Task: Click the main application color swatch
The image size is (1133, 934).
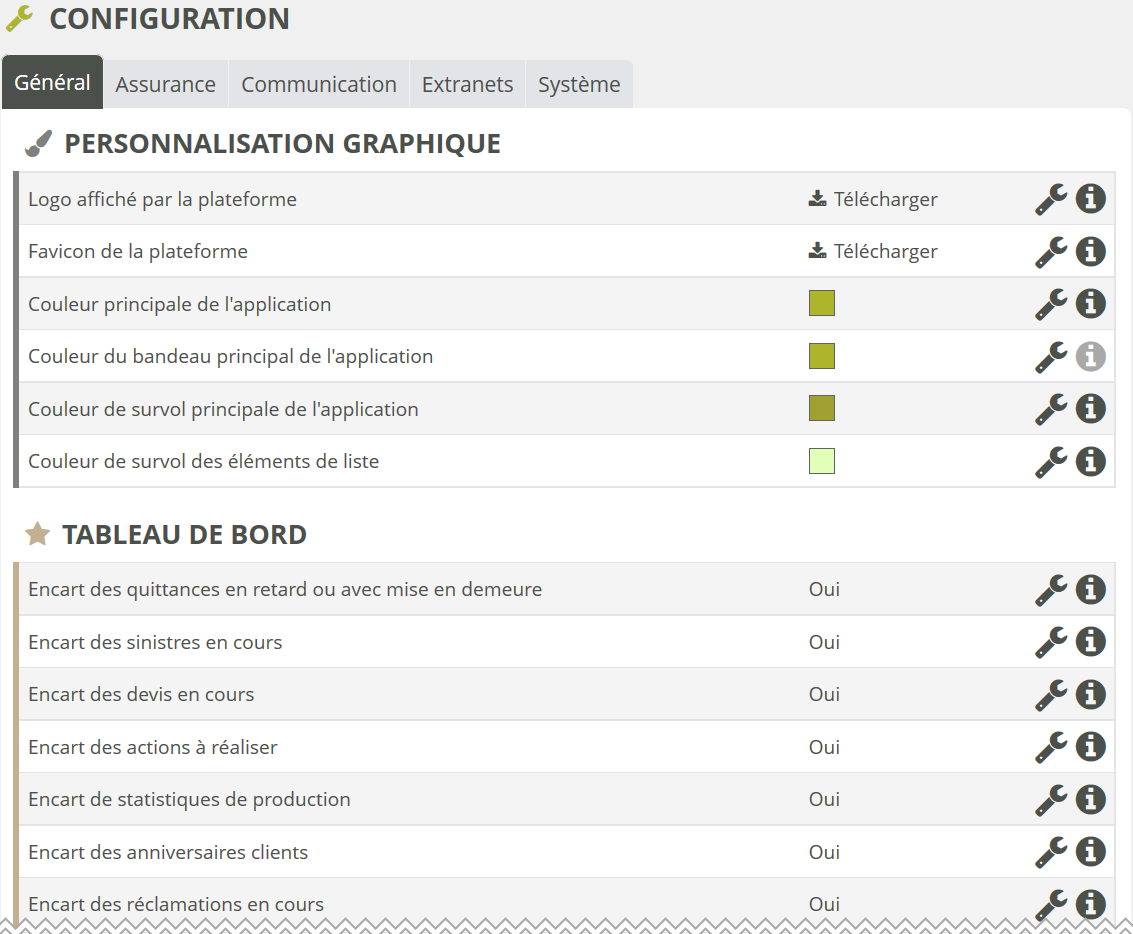Action: coord(821,304)
